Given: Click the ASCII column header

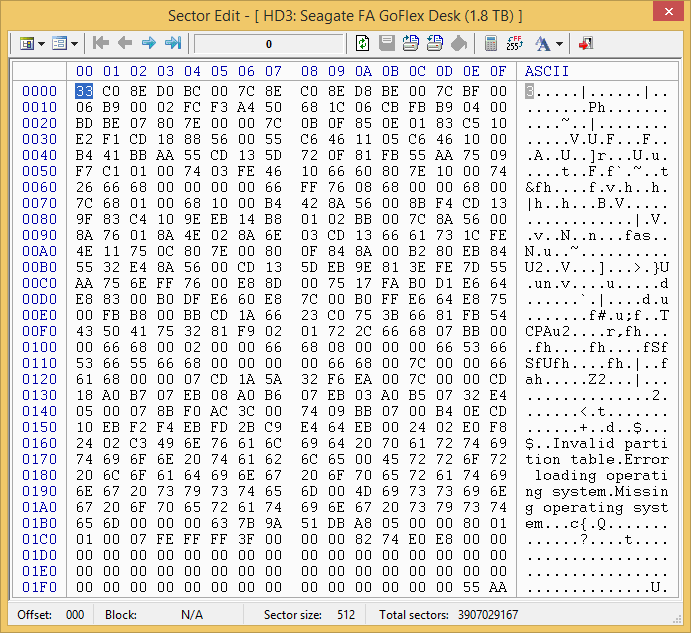Looking at the screenshot, I should [546, 71].
